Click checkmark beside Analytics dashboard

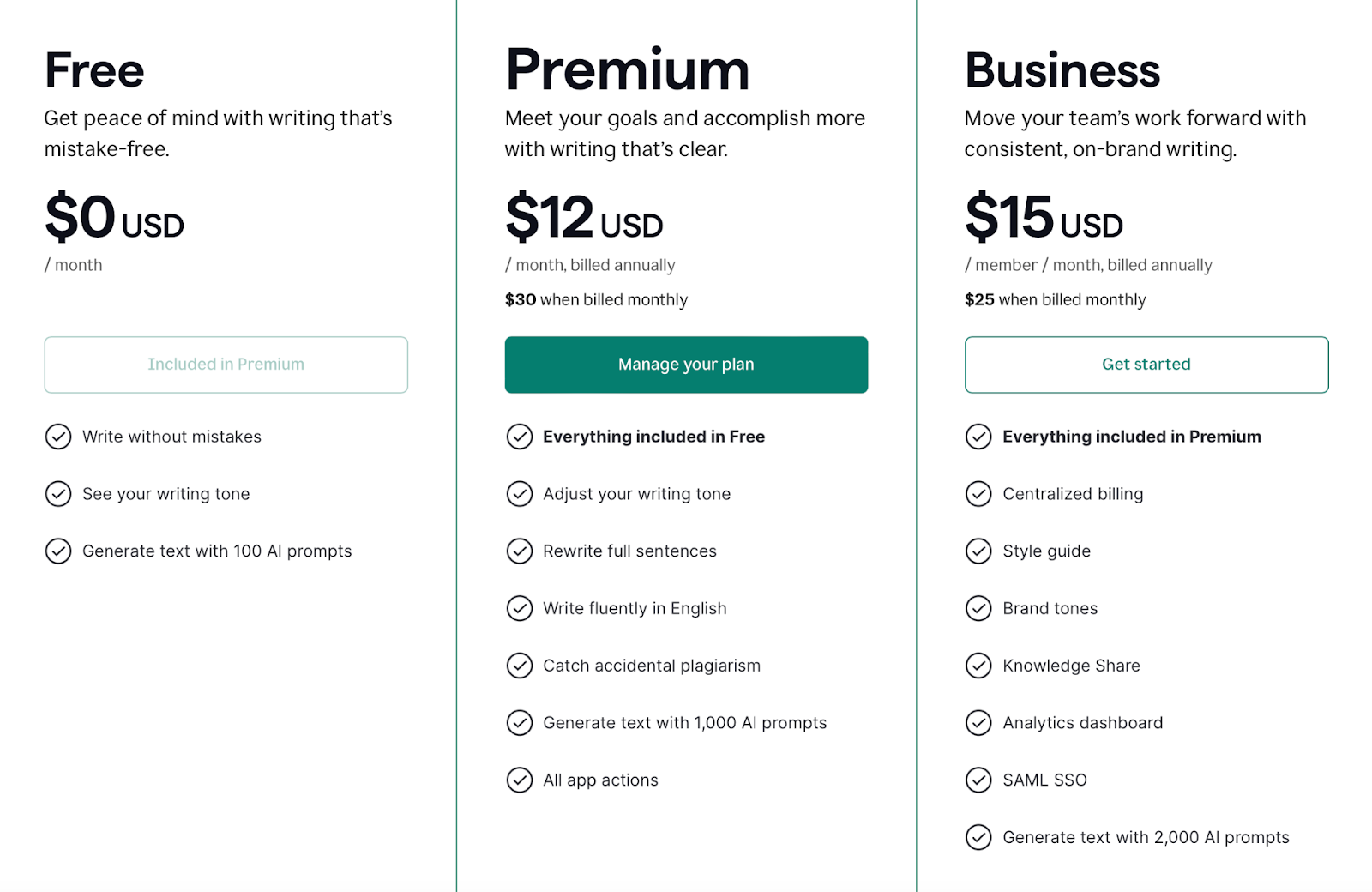(x=978, y=723)
